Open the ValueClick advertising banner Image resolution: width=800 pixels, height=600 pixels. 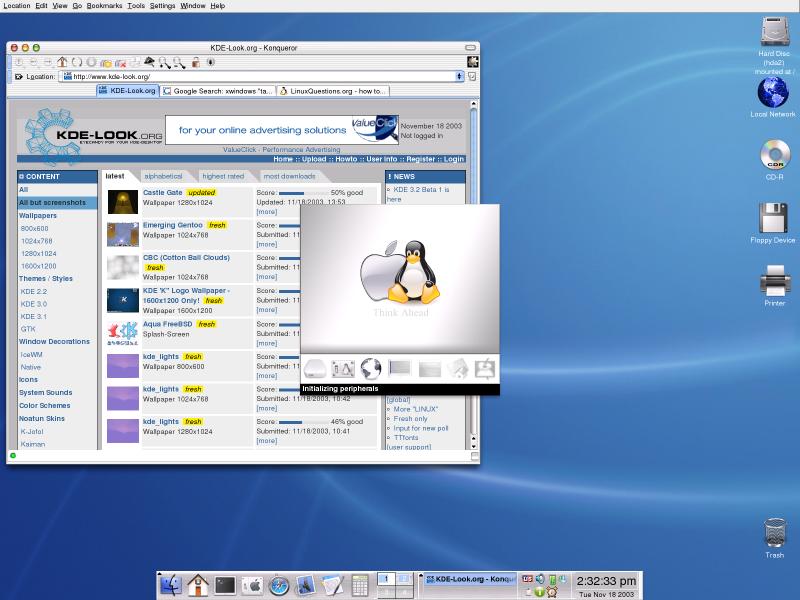tap(282, 130)
